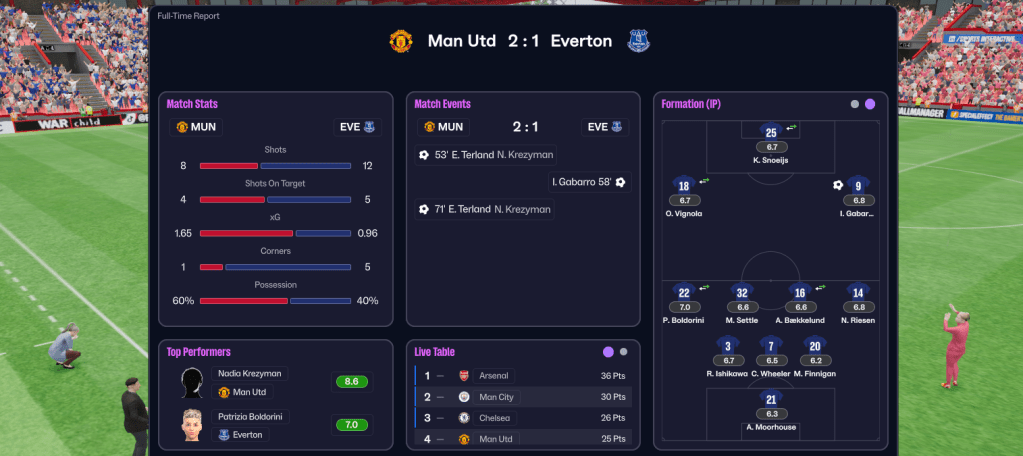Click the MUN team tag in Match Stats

point(193,127)
